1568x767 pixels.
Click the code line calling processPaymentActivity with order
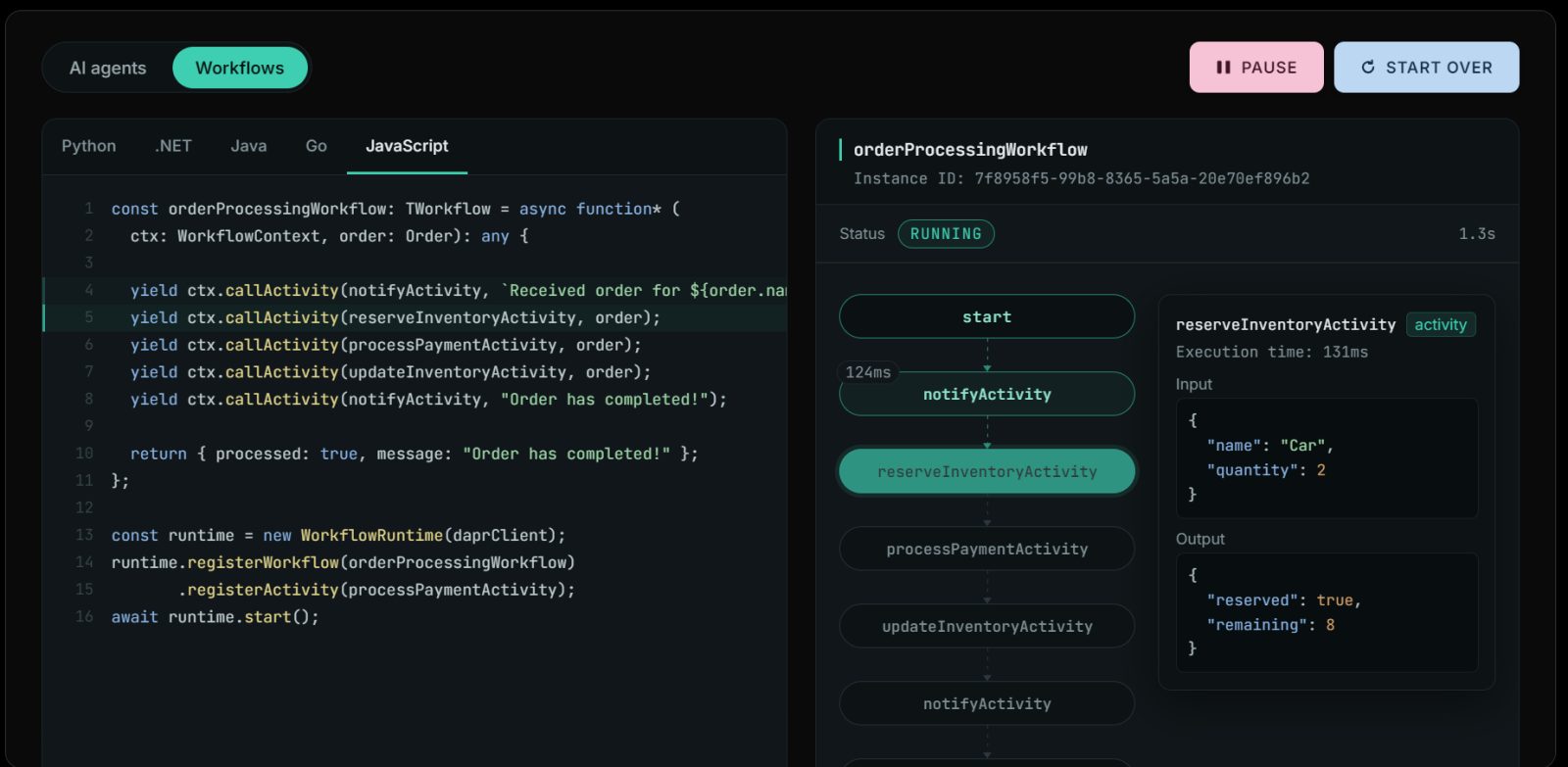pos(386,345)
